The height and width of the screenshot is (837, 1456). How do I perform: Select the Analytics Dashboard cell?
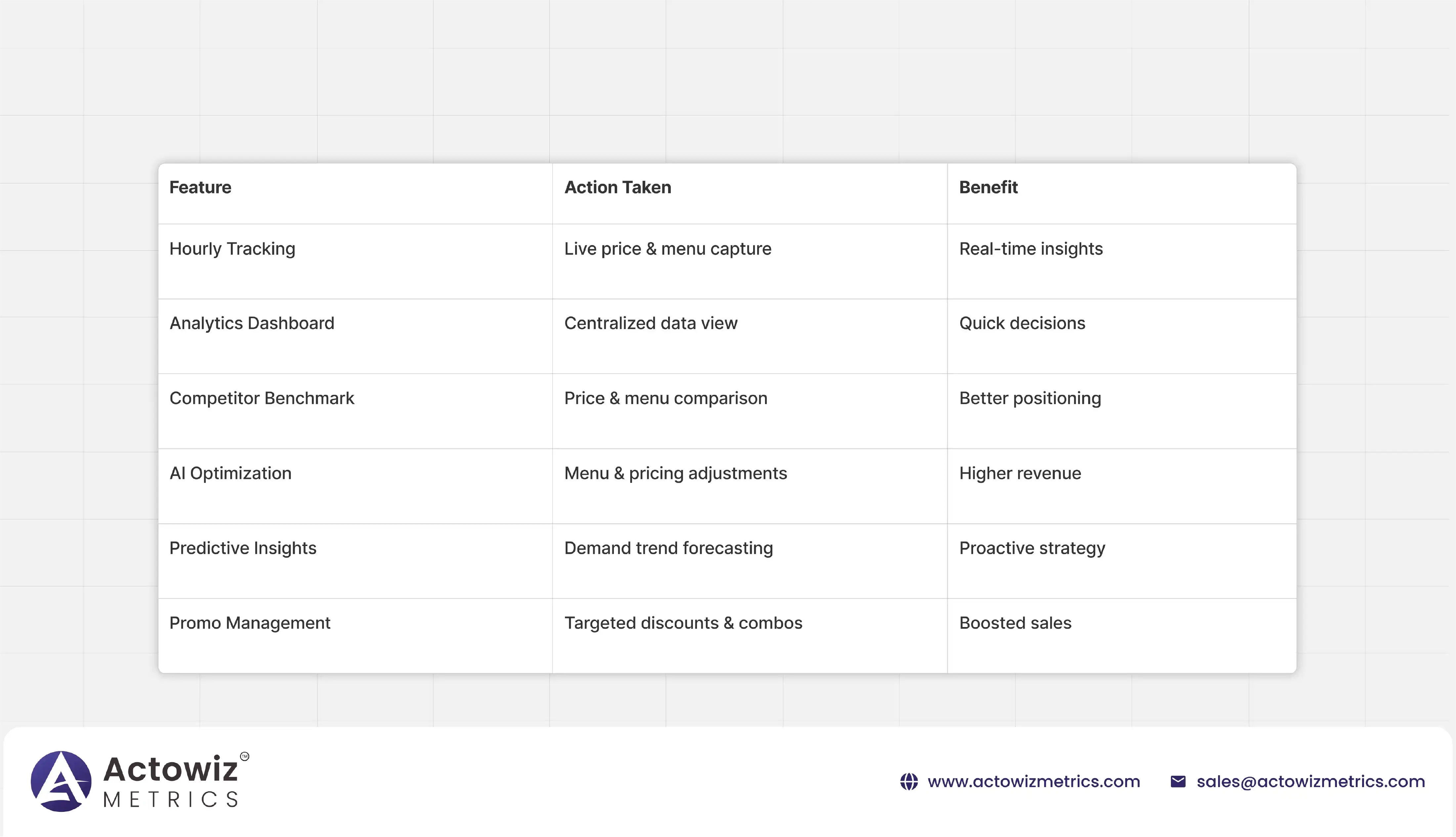point(252,323)
